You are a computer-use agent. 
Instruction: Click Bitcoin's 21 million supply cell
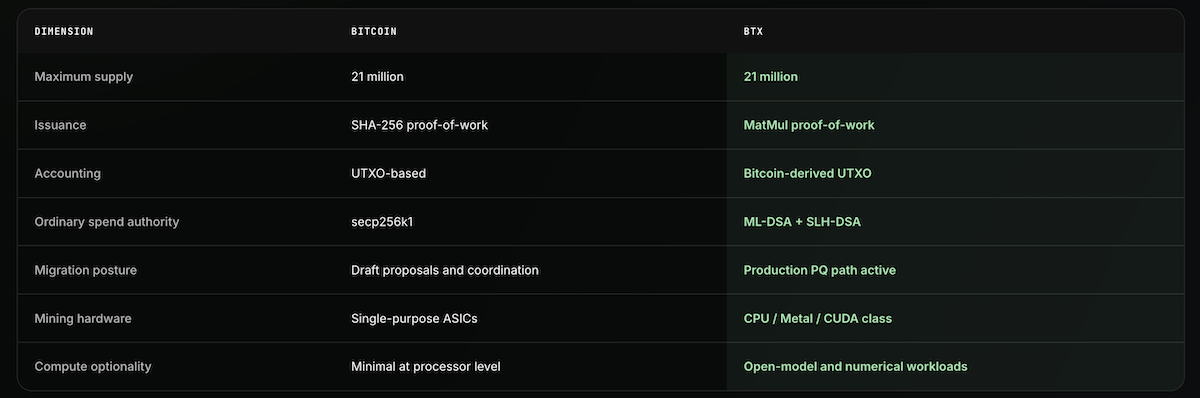(378, 76)
